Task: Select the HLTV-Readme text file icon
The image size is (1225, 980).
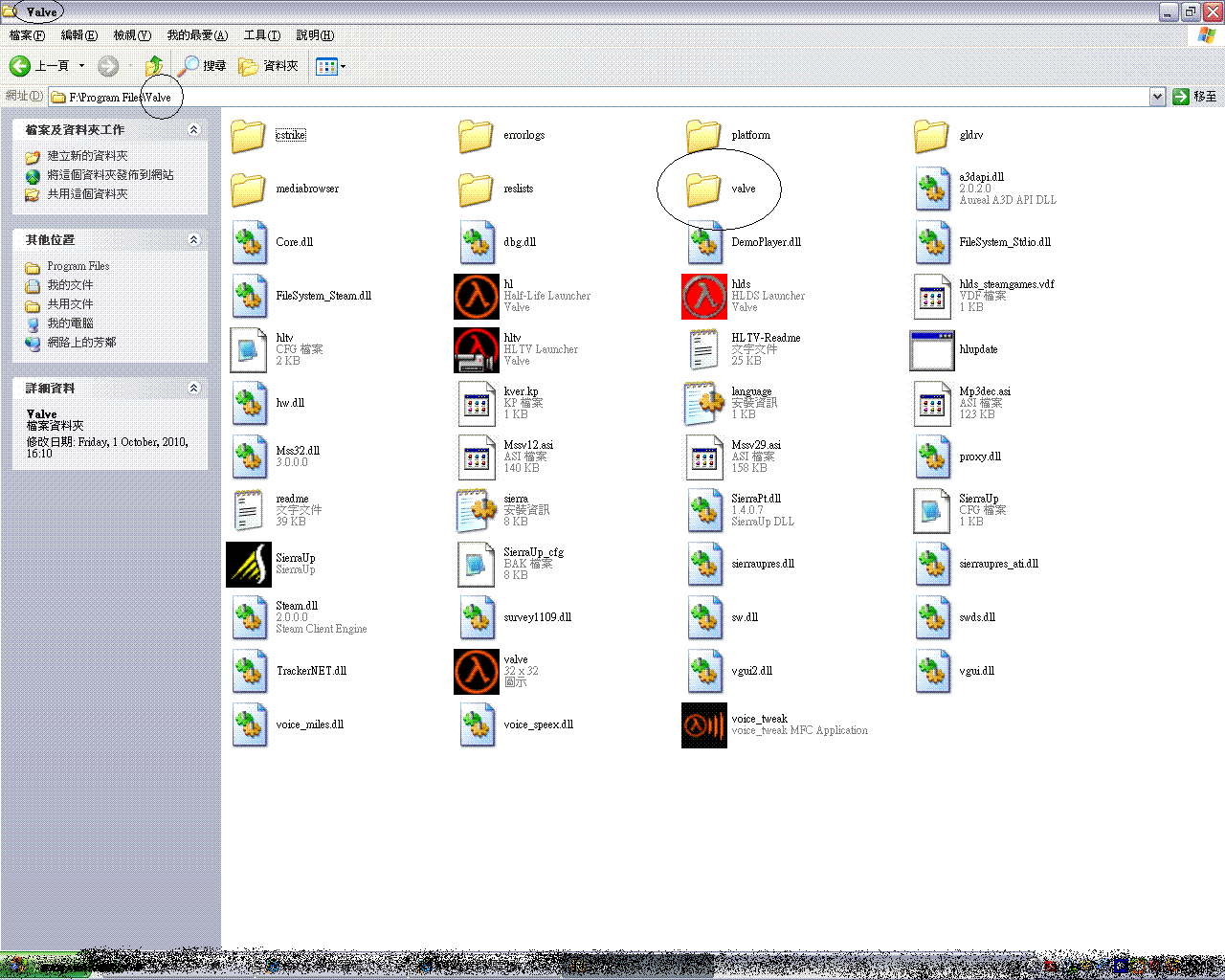Action: pos(703,350)
